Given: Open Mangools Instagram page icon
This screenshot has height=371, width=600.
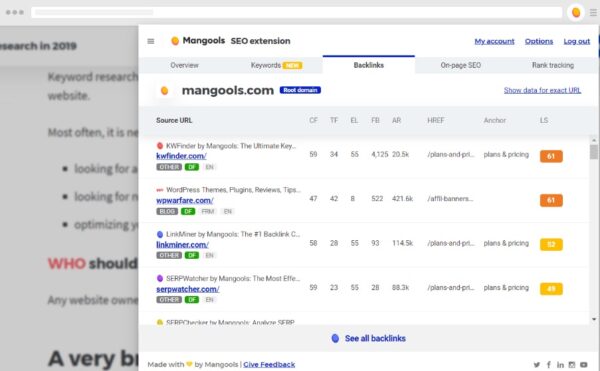Looking at the screenshot, I should 572,364.
